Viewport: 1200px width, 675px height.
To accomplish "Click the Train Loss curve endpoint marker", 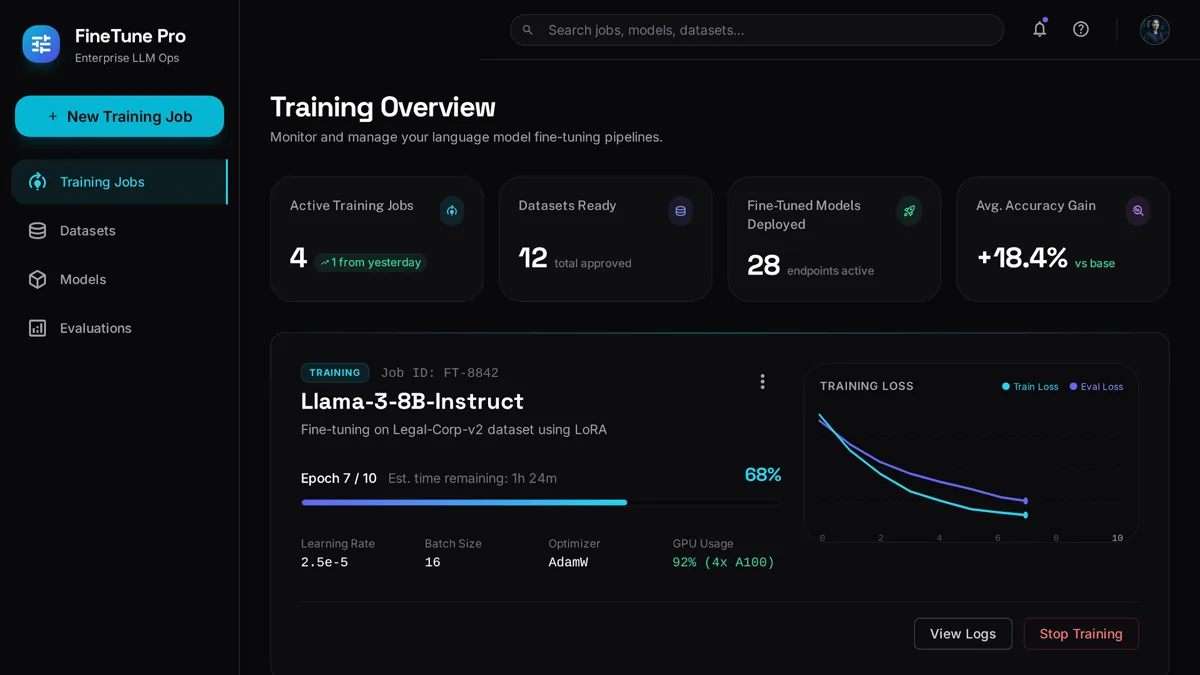I will click(x=1026, y=515).
